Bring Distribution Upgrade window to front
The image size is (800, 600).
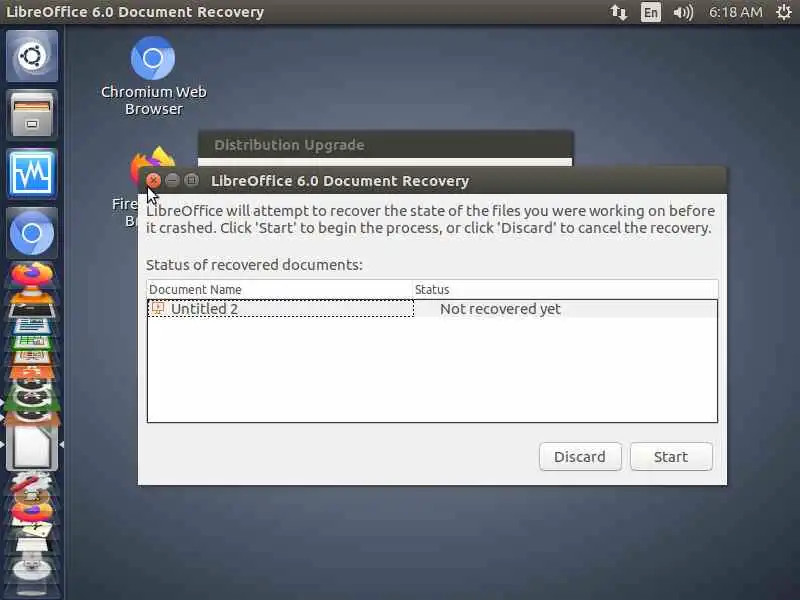tap(385, 145)
